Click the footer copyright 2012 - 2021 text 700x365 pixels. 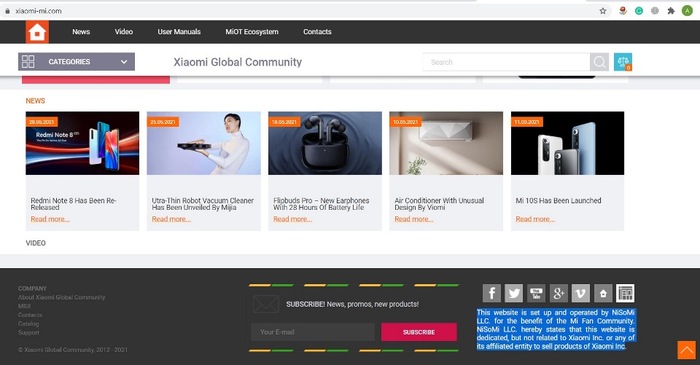click(x=73, y=350)
